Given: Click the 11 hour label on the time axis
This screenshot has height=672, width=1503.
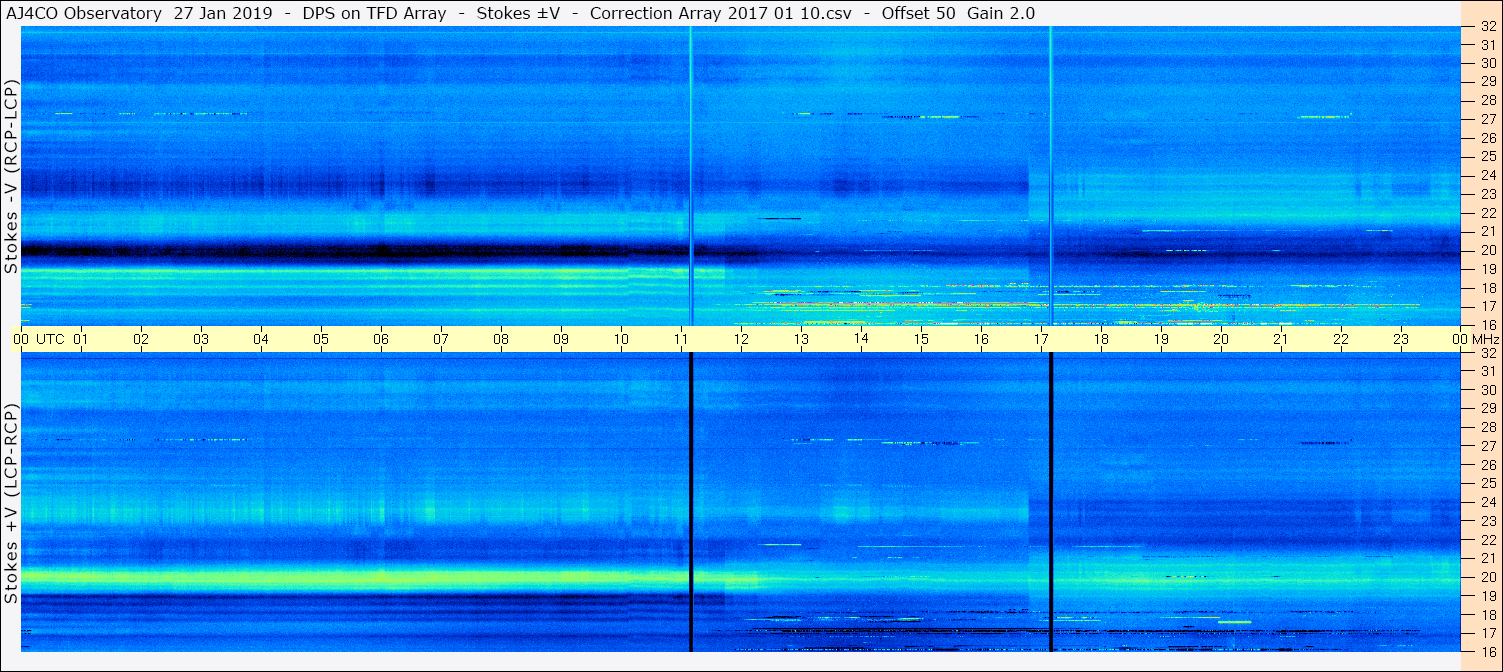Looking at the screenshot, I should click(x=682, y=339).
